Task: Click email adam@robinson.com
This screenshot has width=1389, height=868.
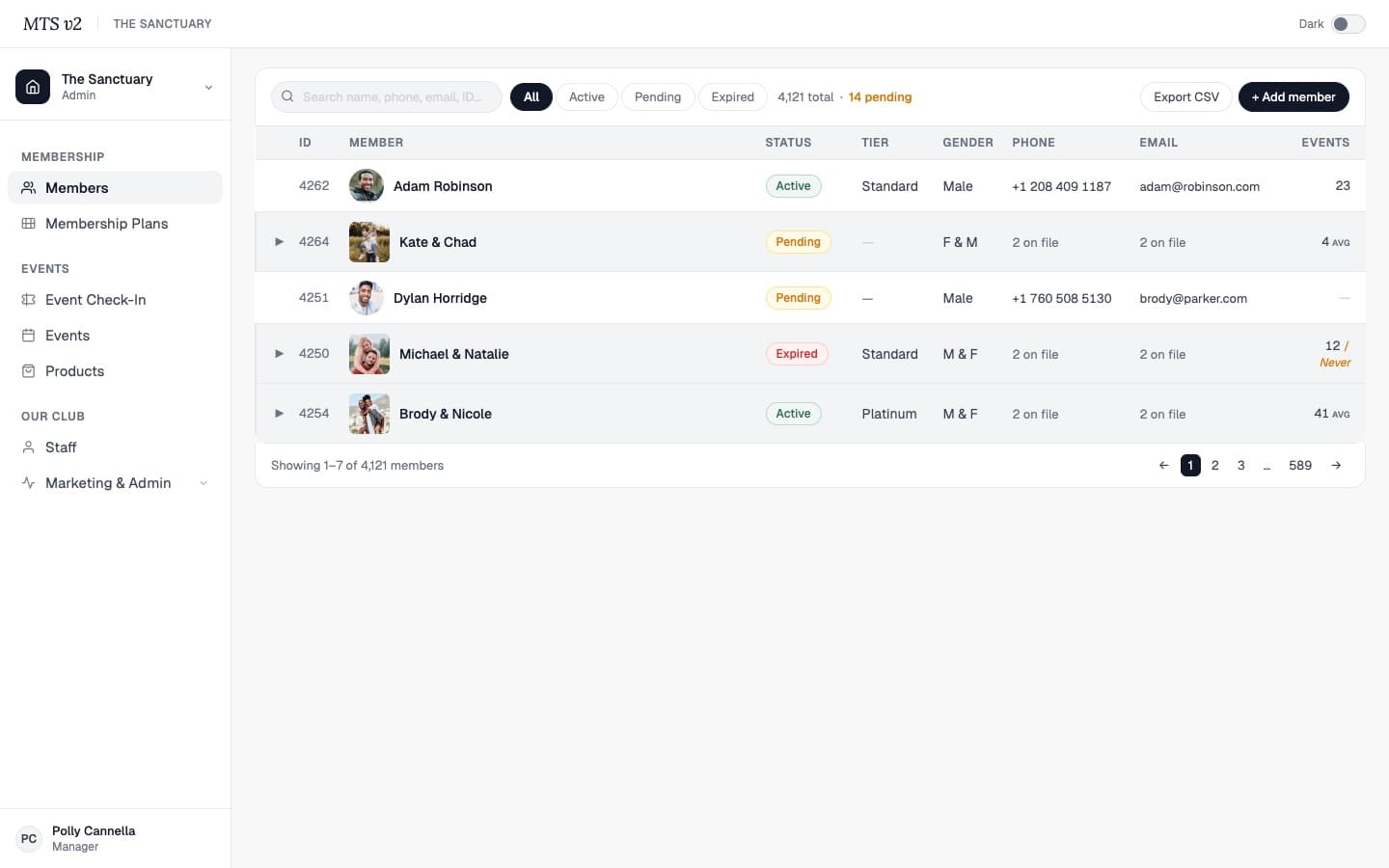Action: [1199, 187]
